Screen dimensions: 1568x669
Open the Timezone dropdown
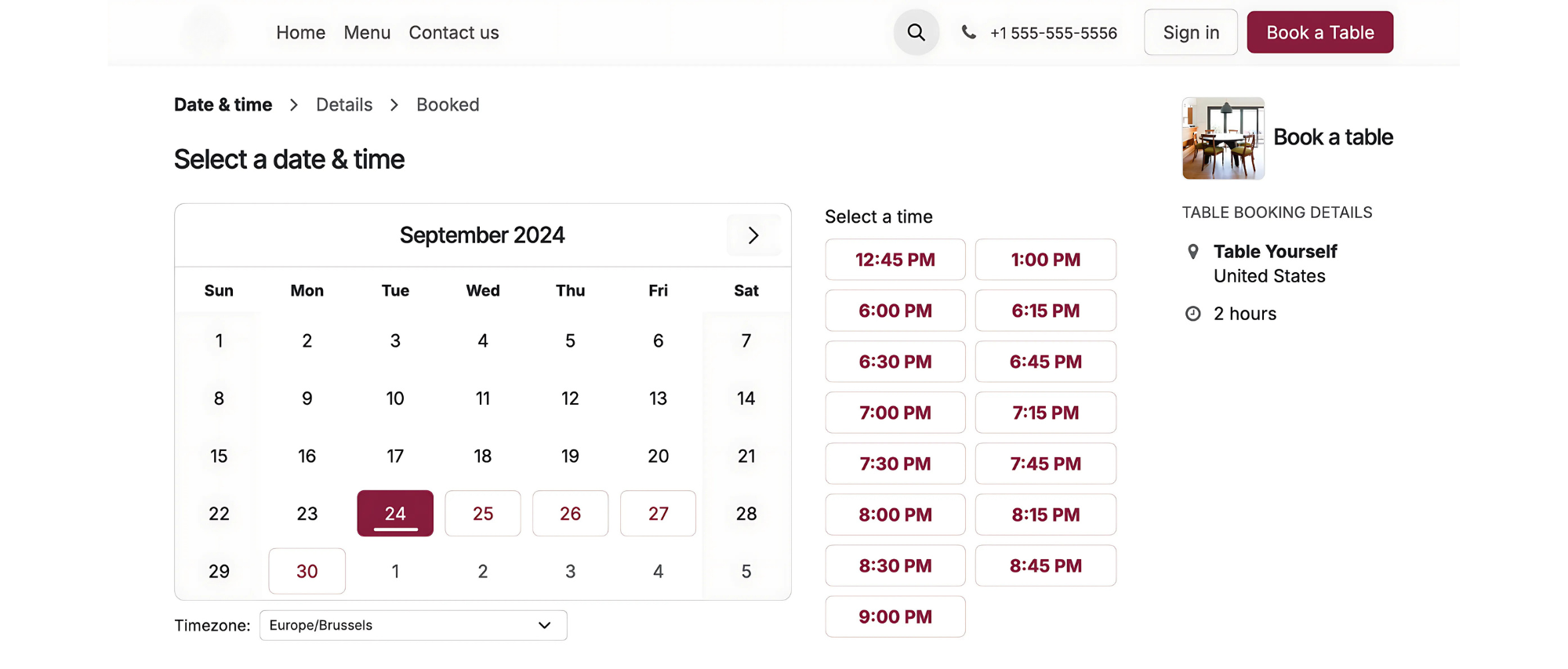[413, 625]
